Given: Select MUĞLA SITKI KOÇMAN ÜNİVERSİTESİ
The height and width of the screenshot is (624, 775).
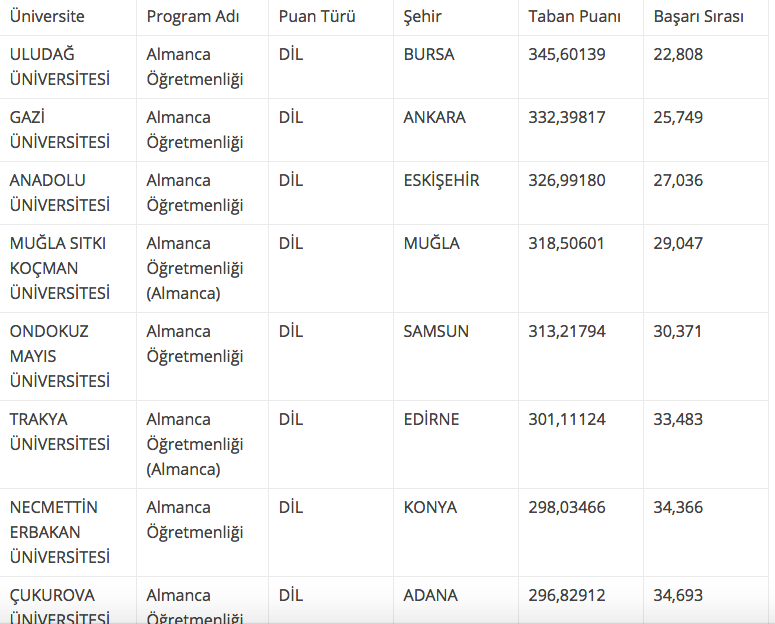Looking at the screenshot, I should coord(59,268).
